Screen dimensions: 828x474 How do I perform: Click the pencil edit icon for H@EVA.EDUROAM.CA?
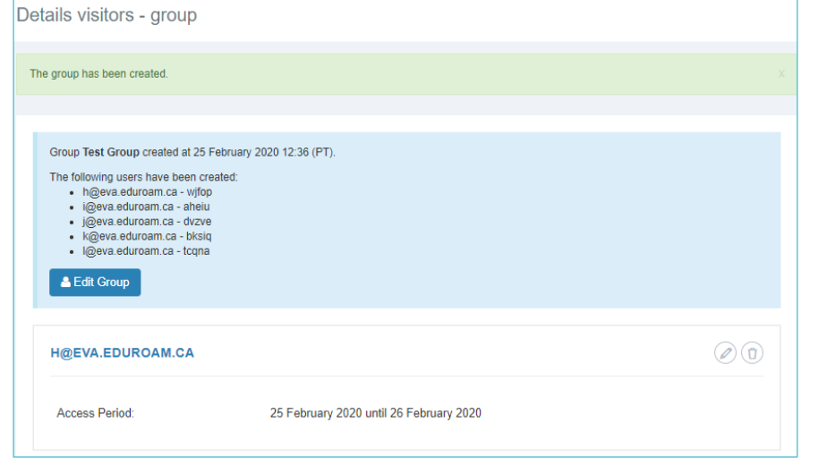coord(725,353)
